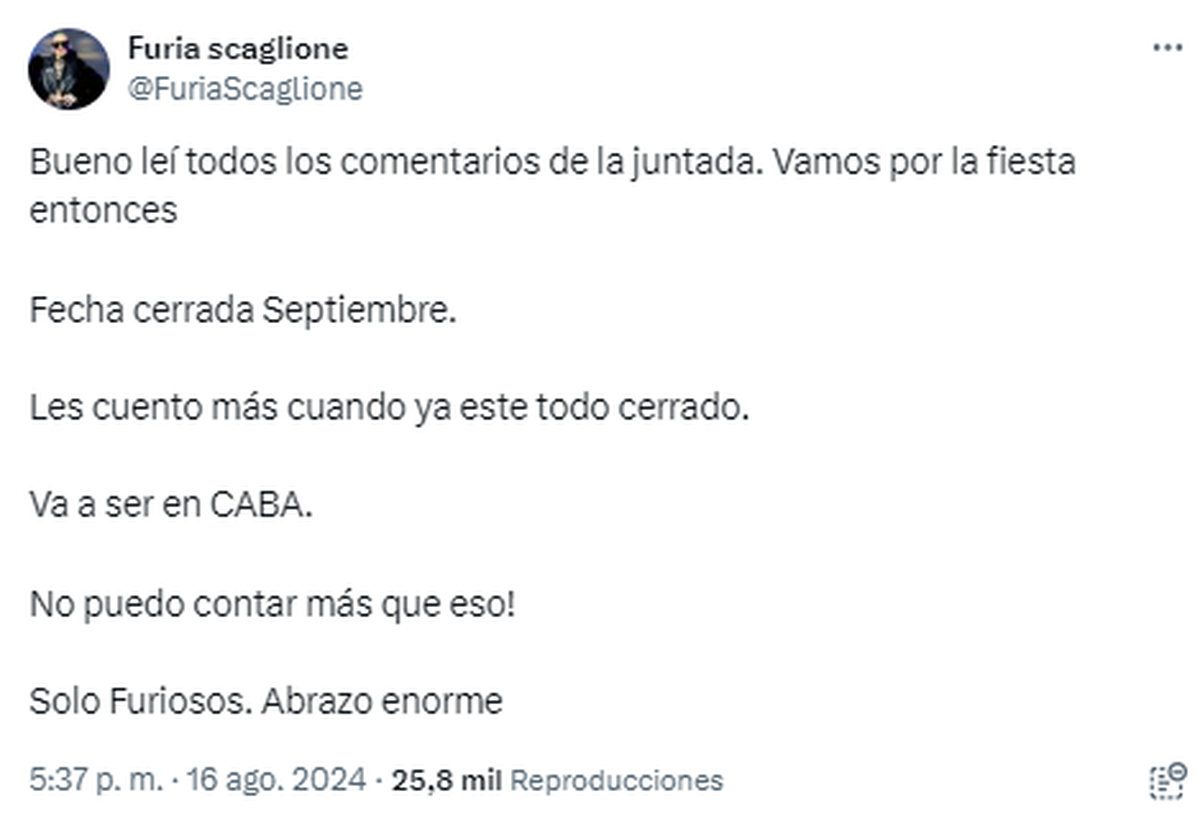Click 'No puedo contar más que eso!'
The image size is (1200, 821).
273,604
